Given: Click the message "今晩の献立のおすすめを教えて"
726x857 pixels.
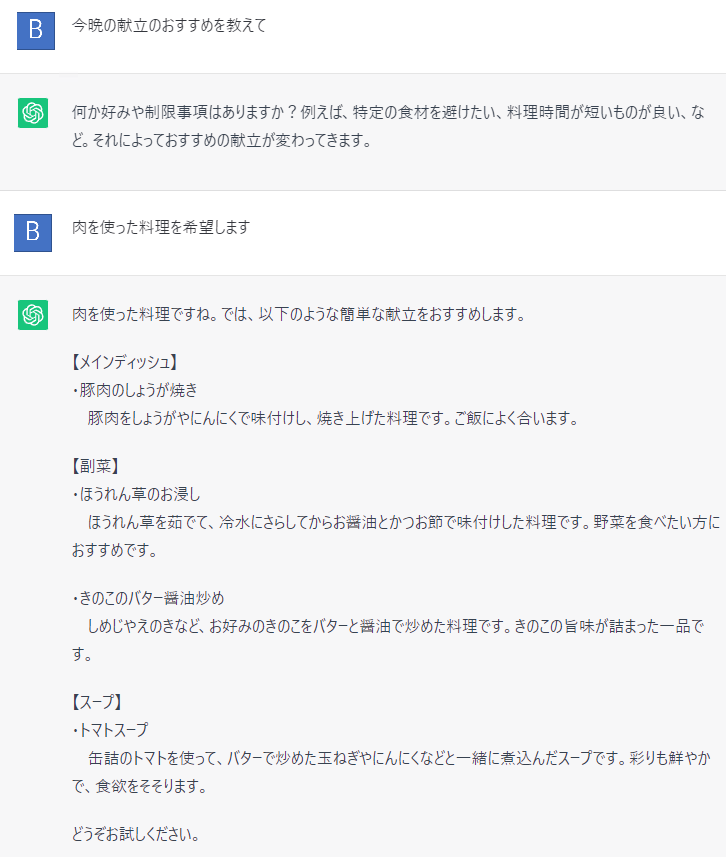Looking at the screenshot, I should (169, 26).
